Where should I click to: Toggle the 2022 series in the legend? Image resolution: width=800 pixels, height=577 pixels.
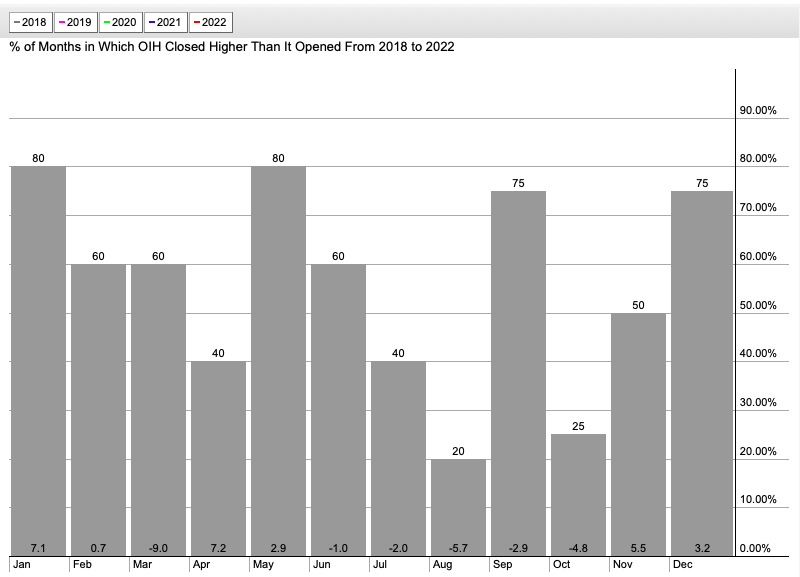point(211,22)
